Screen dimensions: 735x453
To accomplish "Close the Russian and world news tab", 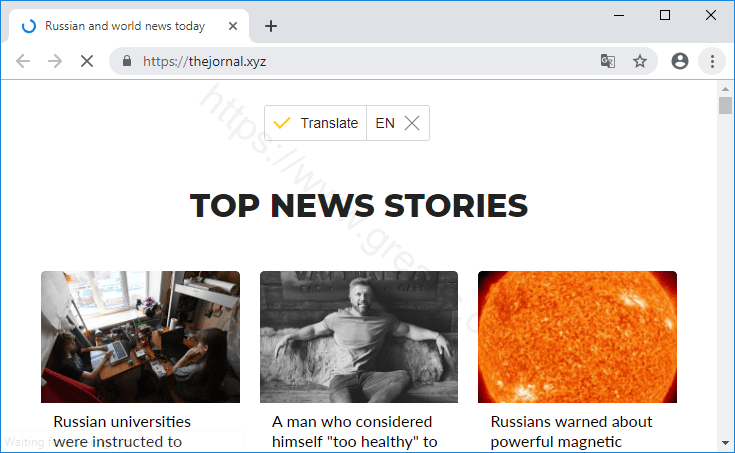I will pos(233,26).
